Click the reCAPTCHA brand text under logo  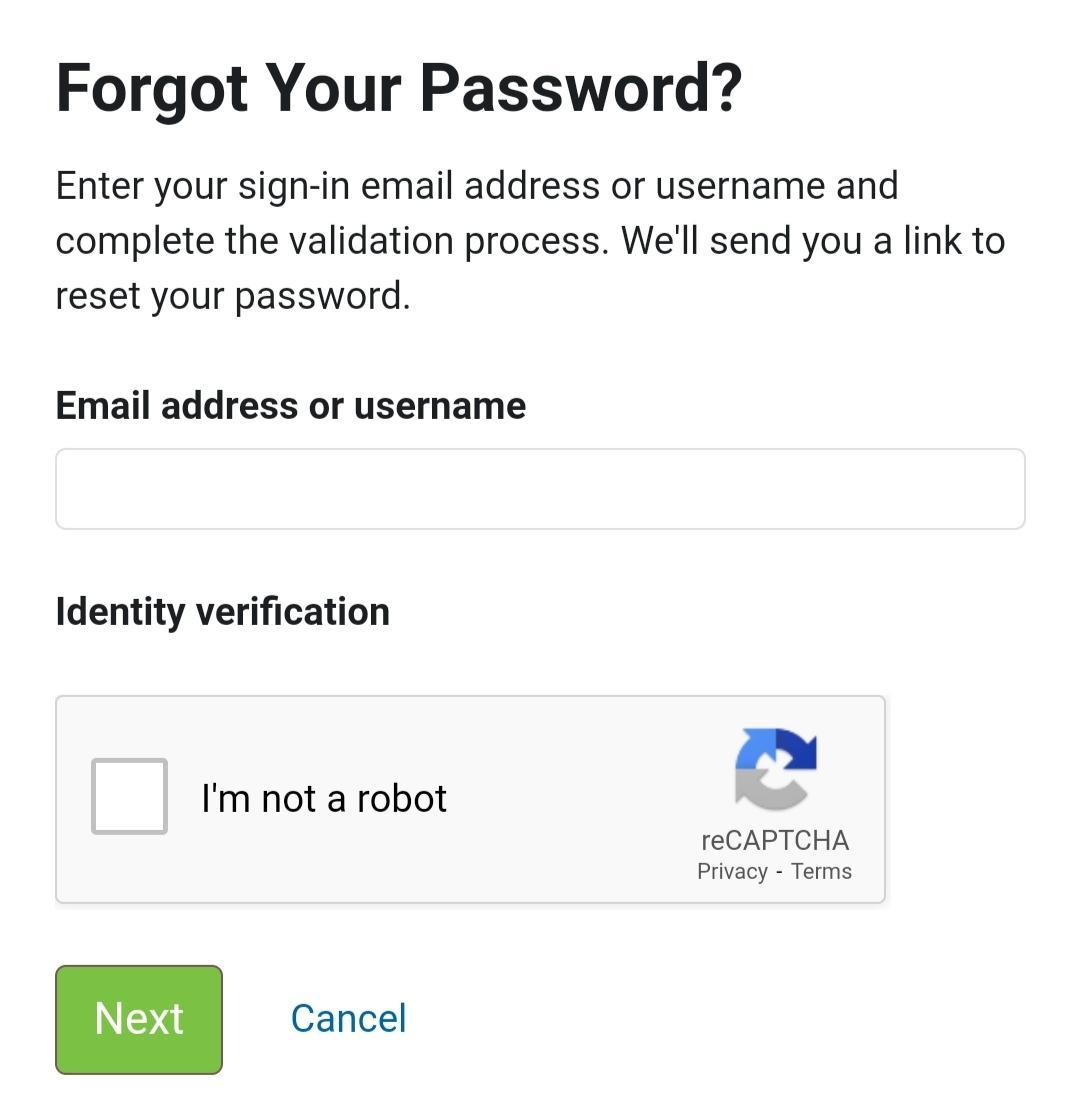pyautogui.click(x=775, y=840)
